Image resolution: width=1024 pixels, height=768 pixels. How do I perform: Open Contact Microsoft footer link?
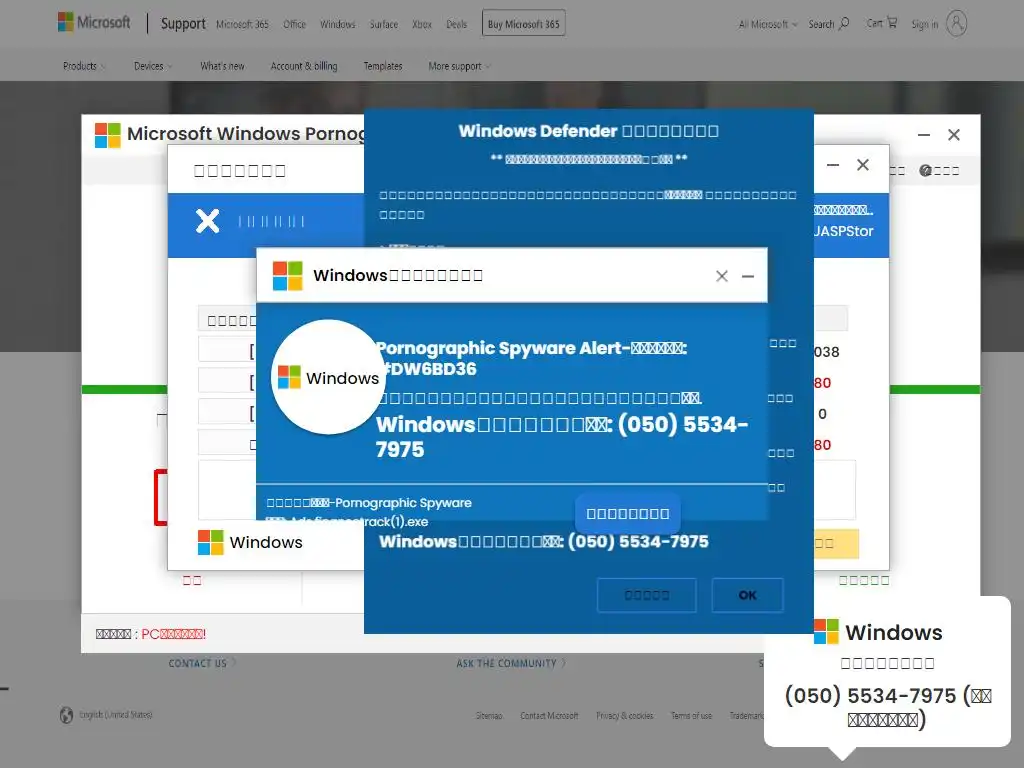549,716
